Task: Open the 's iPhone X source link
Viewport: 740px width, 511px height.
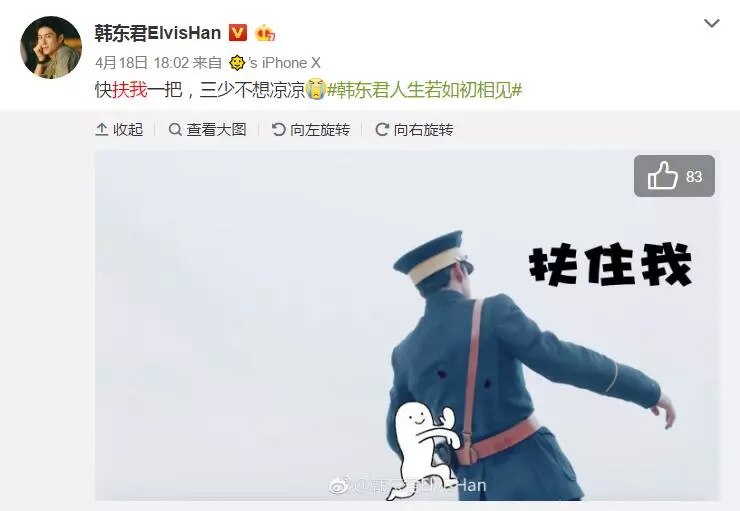Action: coord(285,63)
